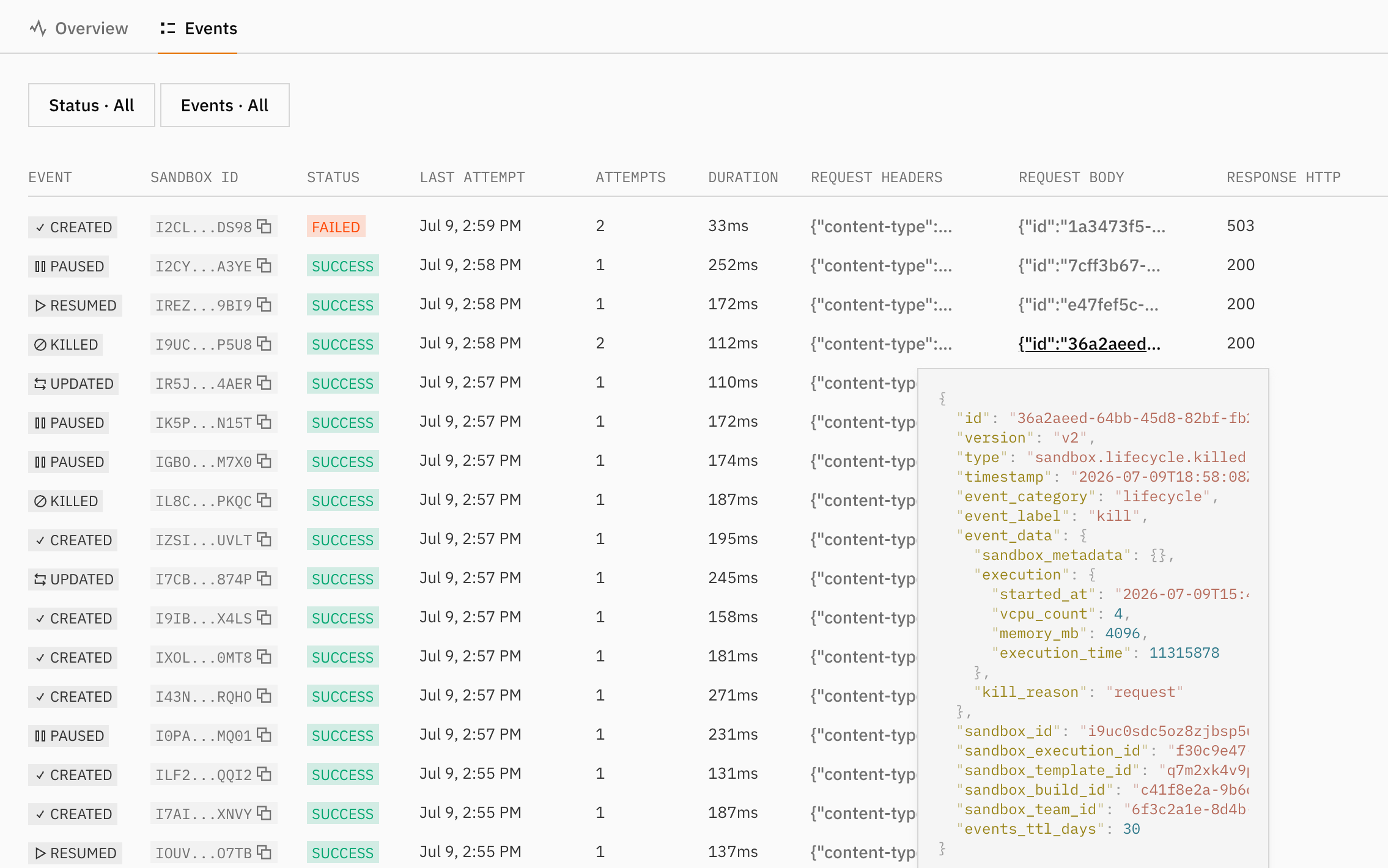This screenshot has height=868, width=1388.
Task: Open the Status · All filter
Action: coord(92,105)
